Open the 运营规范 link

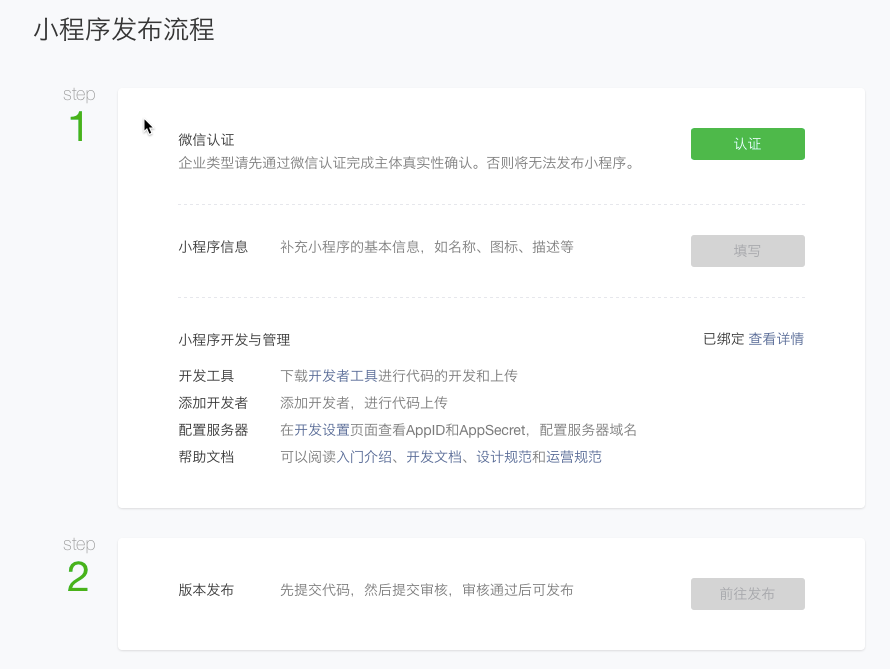point(574,457)
